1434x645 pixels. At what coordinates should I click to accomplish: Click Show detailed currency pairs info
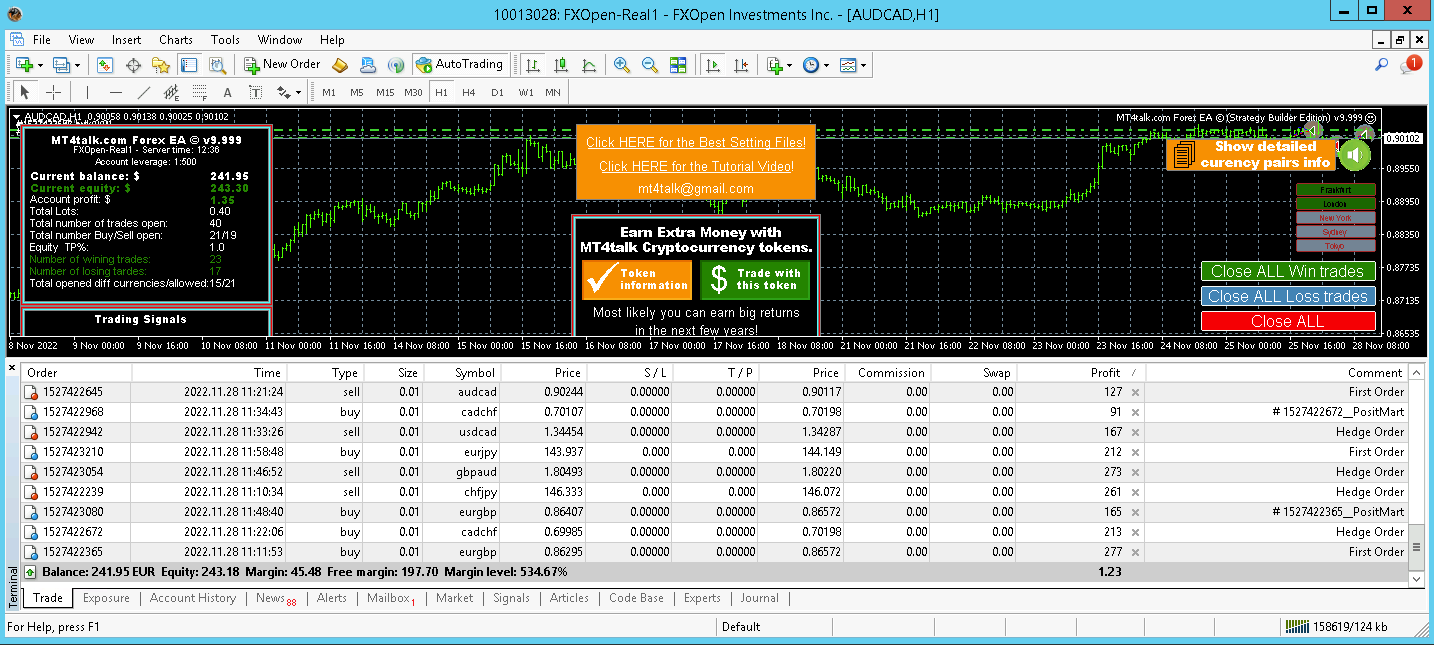[x=1251, y=154]
